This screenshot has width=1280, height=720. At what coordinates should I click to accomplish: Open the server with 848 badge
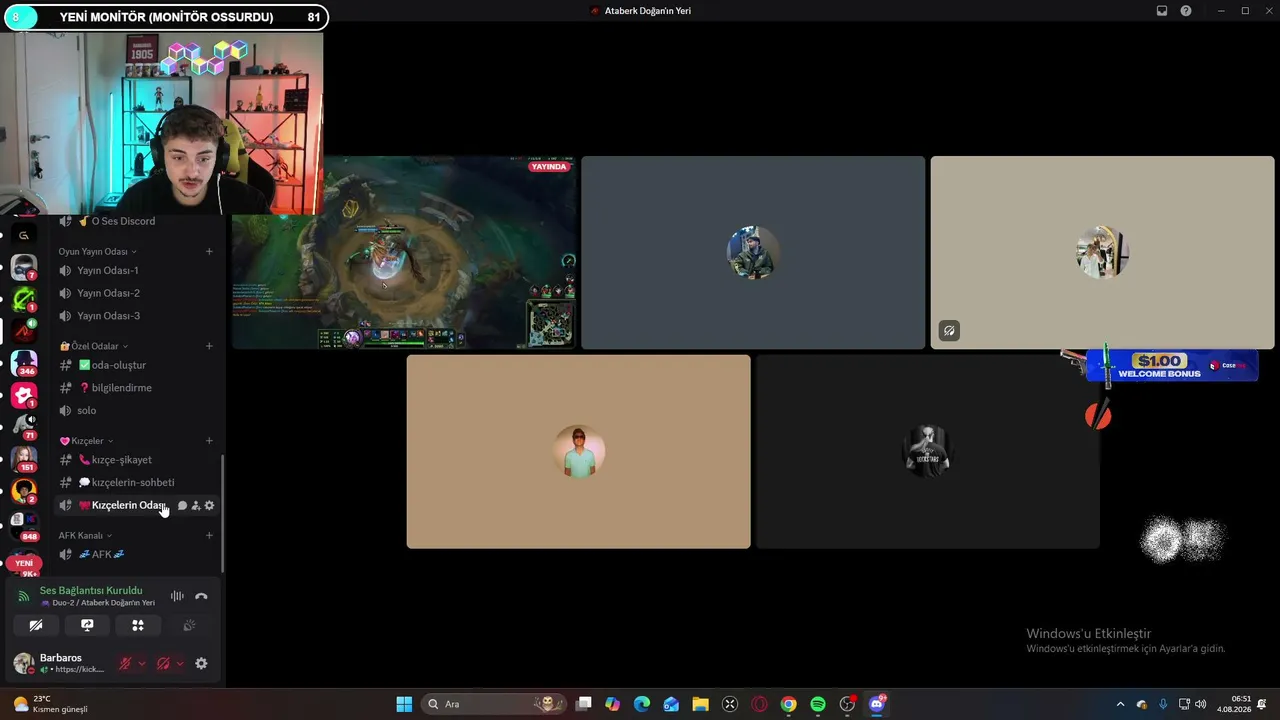coord(24,524)
